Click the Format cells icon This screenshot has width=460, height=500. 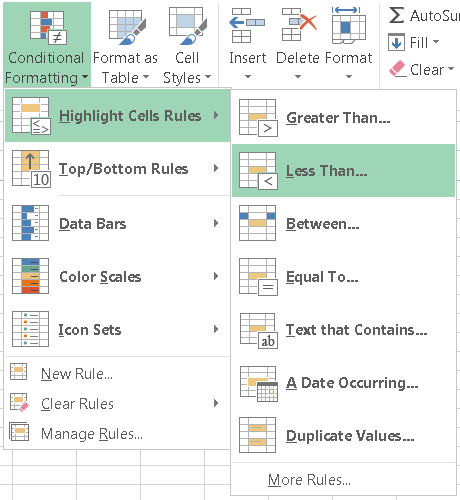pyautogui.click(x=348, y=25)
